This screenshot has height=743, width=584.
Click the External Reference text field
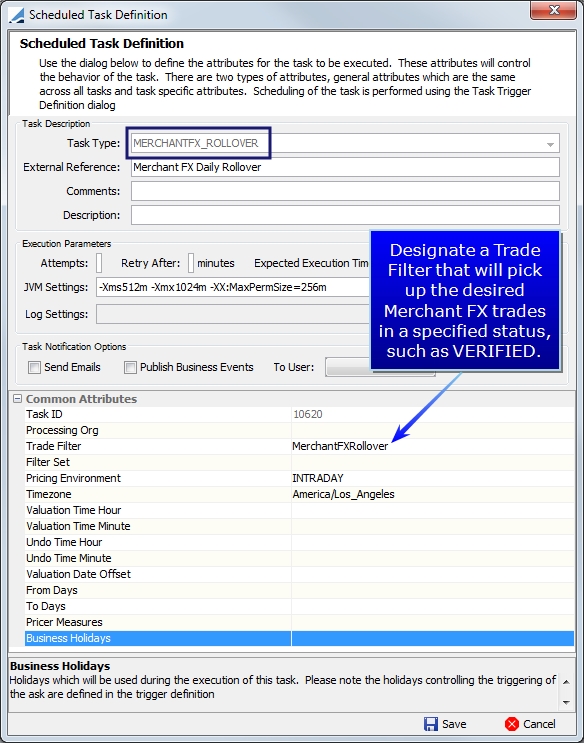[x=345, y=167]
